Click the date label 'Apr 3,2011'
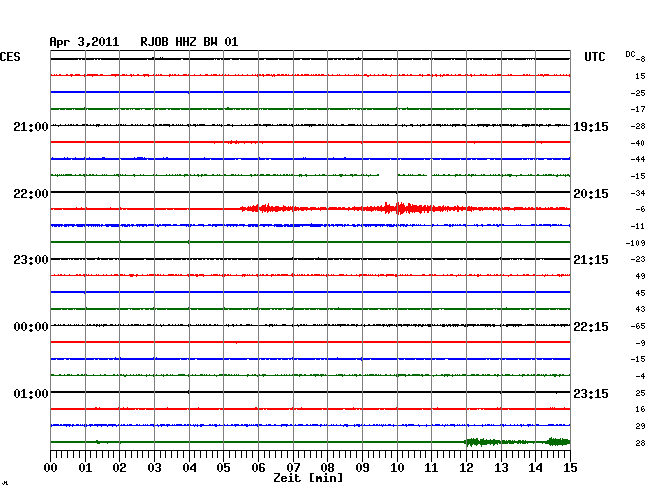 [x=84, y=42]
